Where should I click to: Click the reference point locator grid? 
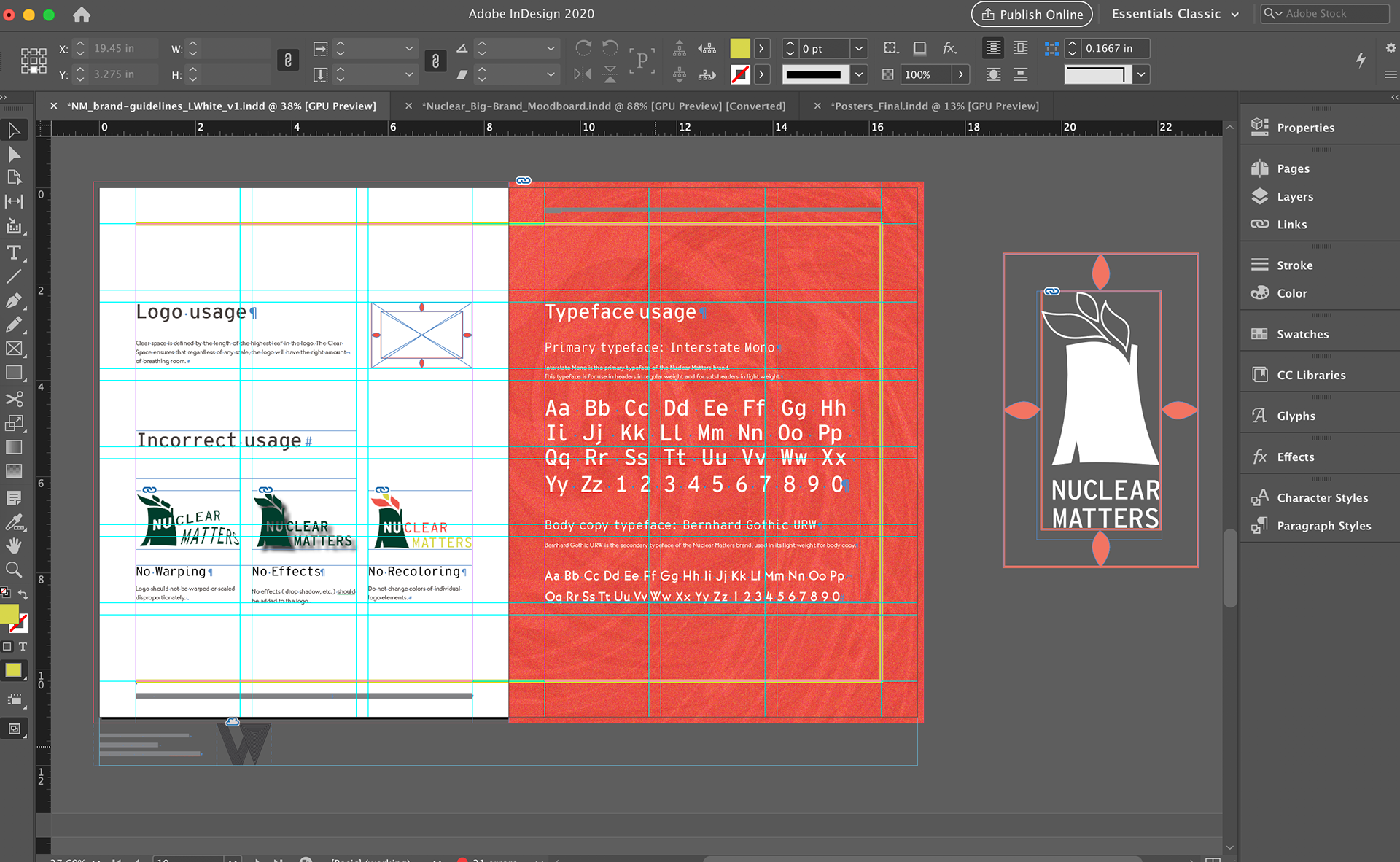pos(34,61)
